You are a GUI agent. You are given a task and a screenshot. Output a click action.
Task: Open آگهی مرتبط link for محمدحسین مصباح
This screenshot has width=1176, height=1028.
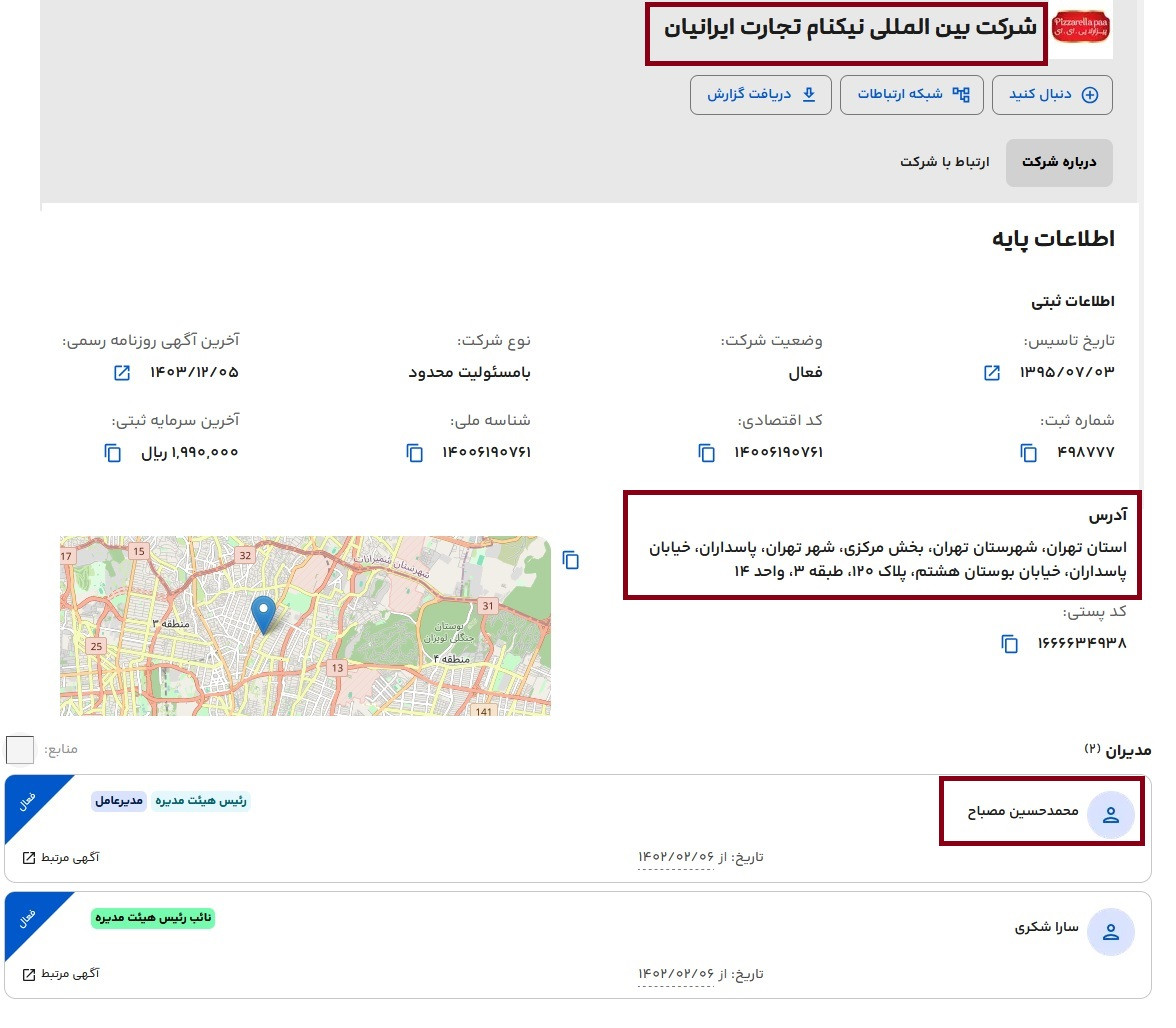point(61,858)
